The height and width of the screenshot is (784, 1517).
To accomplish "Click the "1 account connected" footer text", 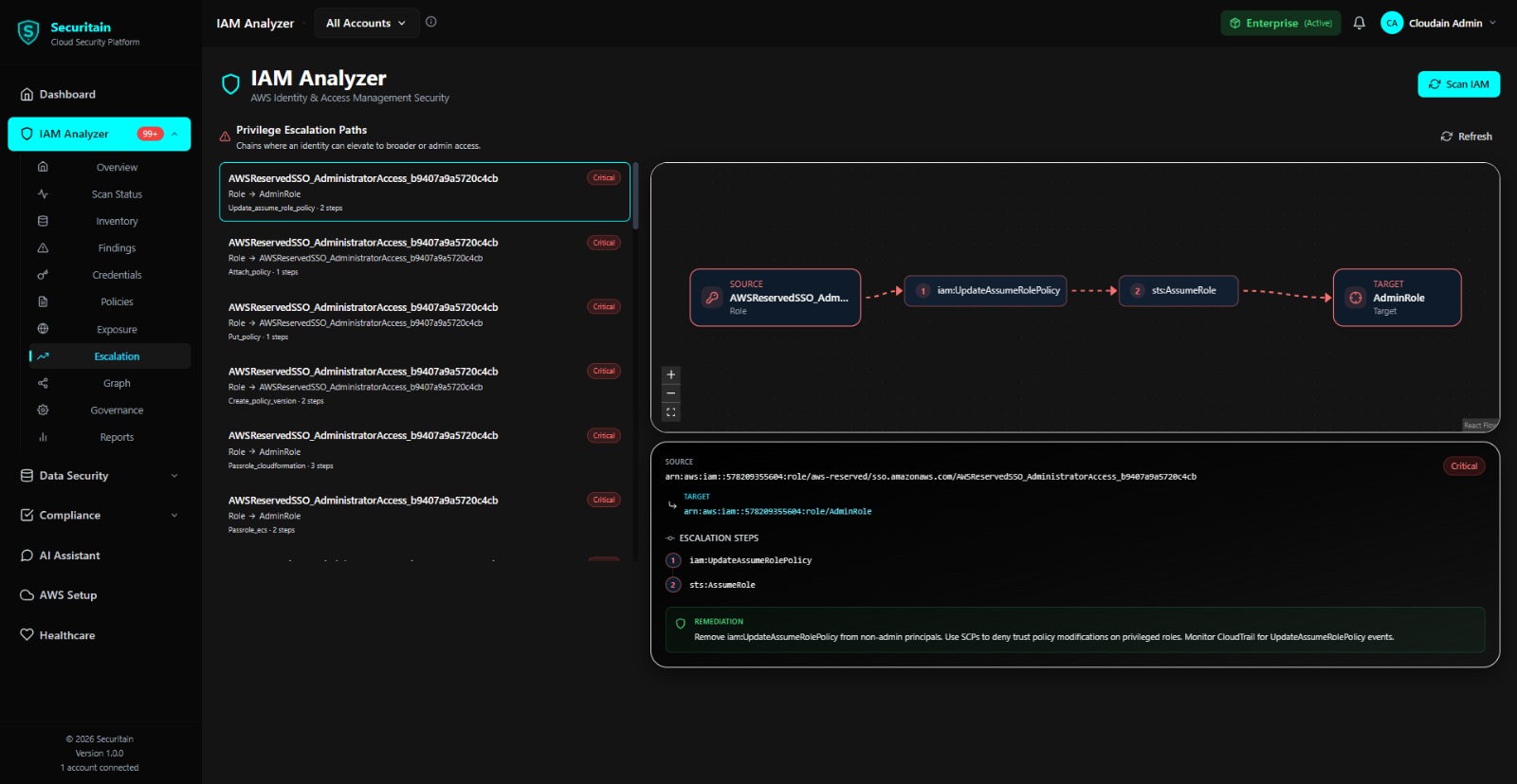I will (100, 768).
